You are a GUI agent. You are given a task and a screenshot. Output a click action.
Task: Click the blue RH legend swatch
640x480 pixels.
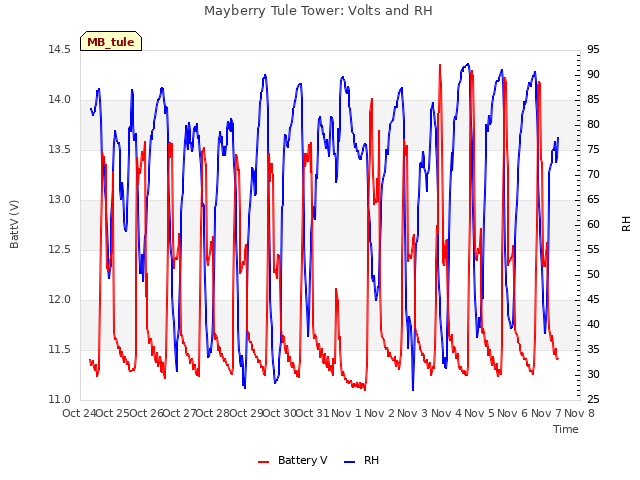[349, 462]
